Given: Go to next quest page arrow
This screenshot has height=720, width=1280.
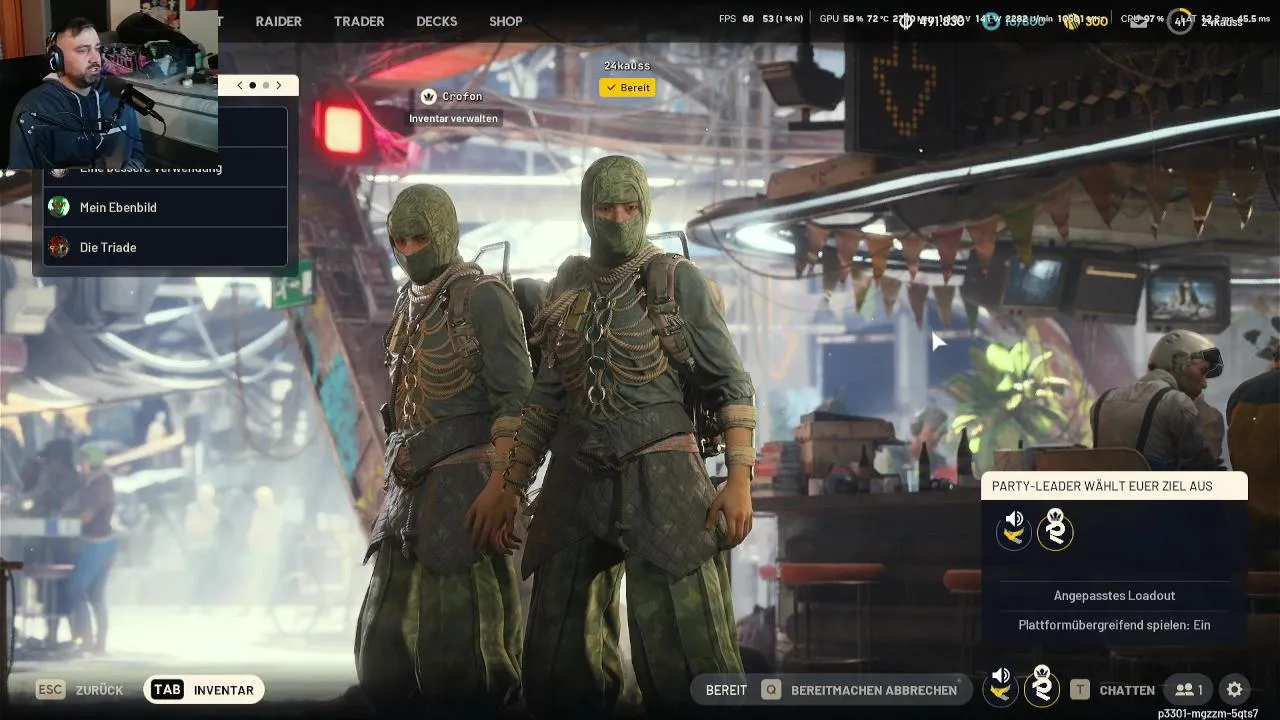Looking at the screenshot, I should pos(279,86).
